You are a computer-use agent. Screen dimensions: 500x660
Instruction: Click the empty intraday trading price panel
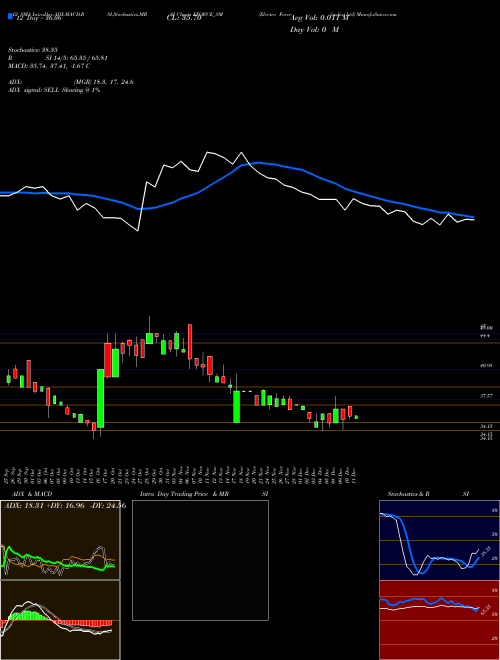coord(200,560)
